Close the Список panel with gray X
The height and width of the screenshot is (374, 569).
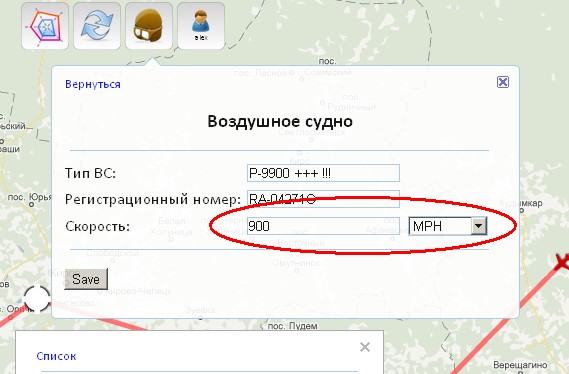365,347
